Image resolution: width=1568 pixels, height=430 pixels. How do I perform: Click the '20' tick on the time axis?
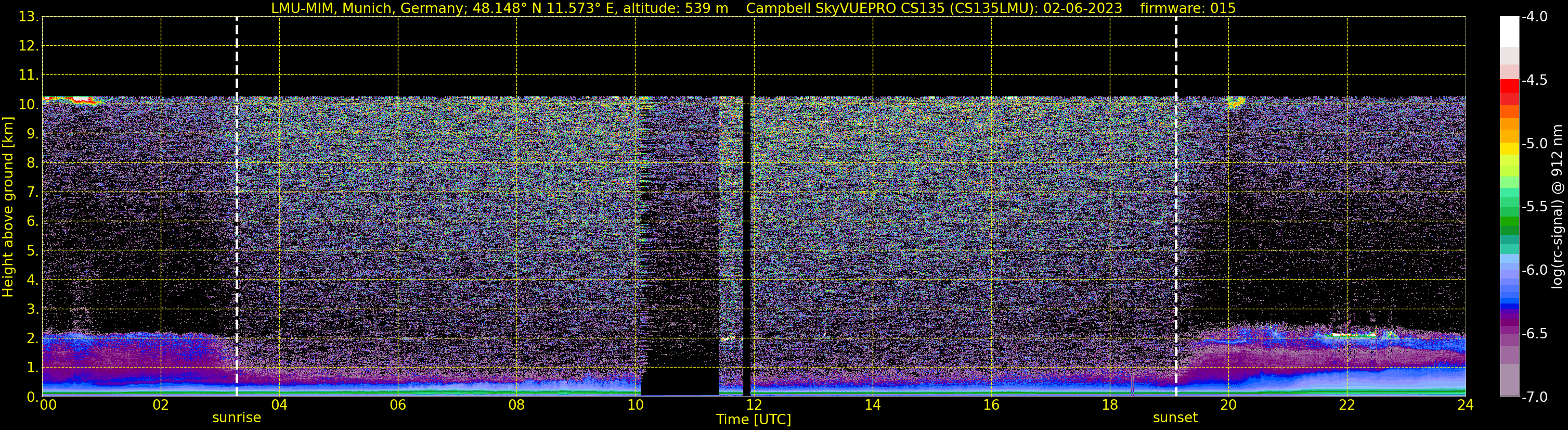(1228, 405)
